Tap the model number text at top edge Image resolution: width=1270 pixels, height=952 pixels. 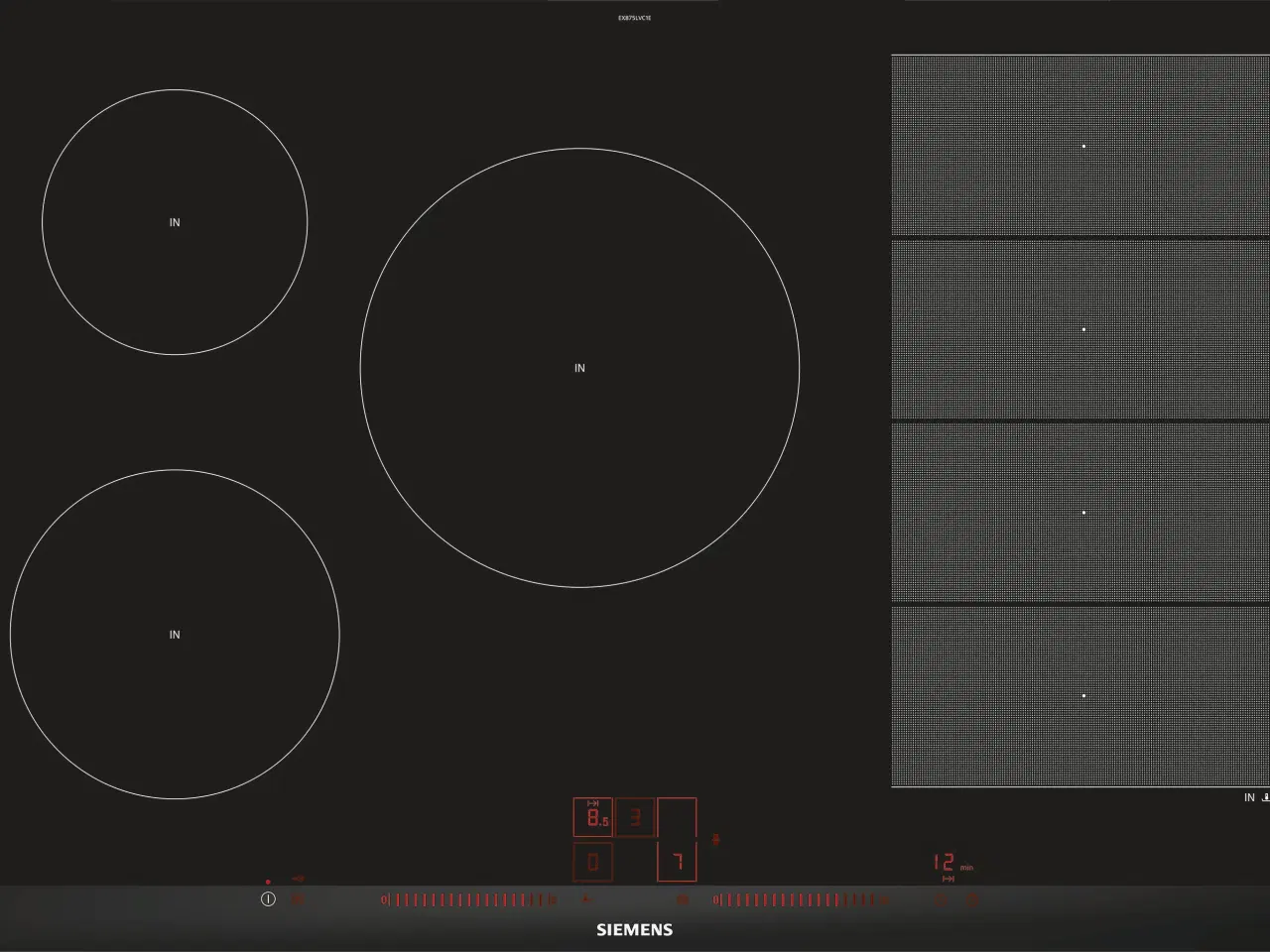pos(634,18)
